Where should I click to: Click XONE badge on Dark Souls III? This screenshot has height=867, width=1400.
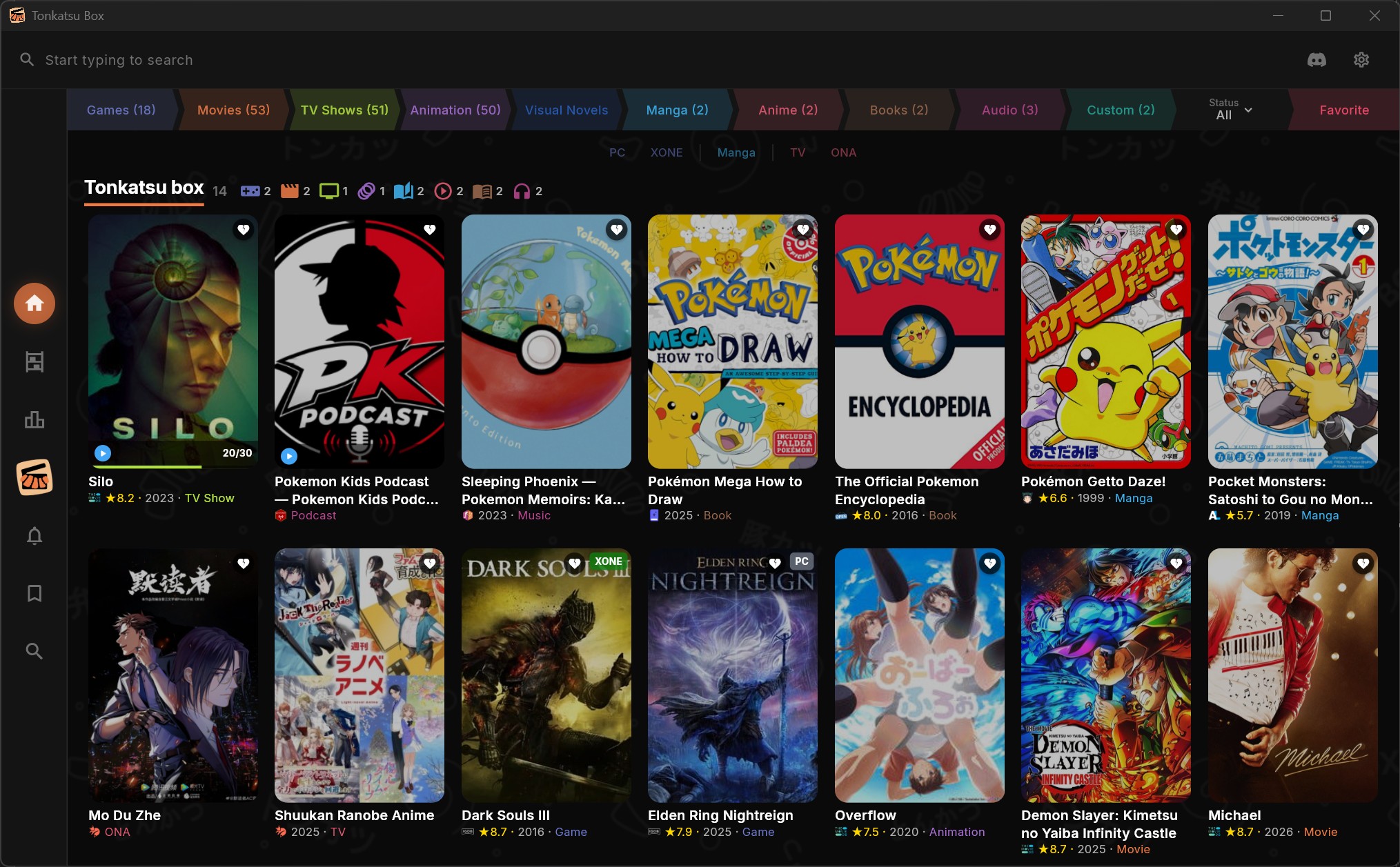coord(608,561)
